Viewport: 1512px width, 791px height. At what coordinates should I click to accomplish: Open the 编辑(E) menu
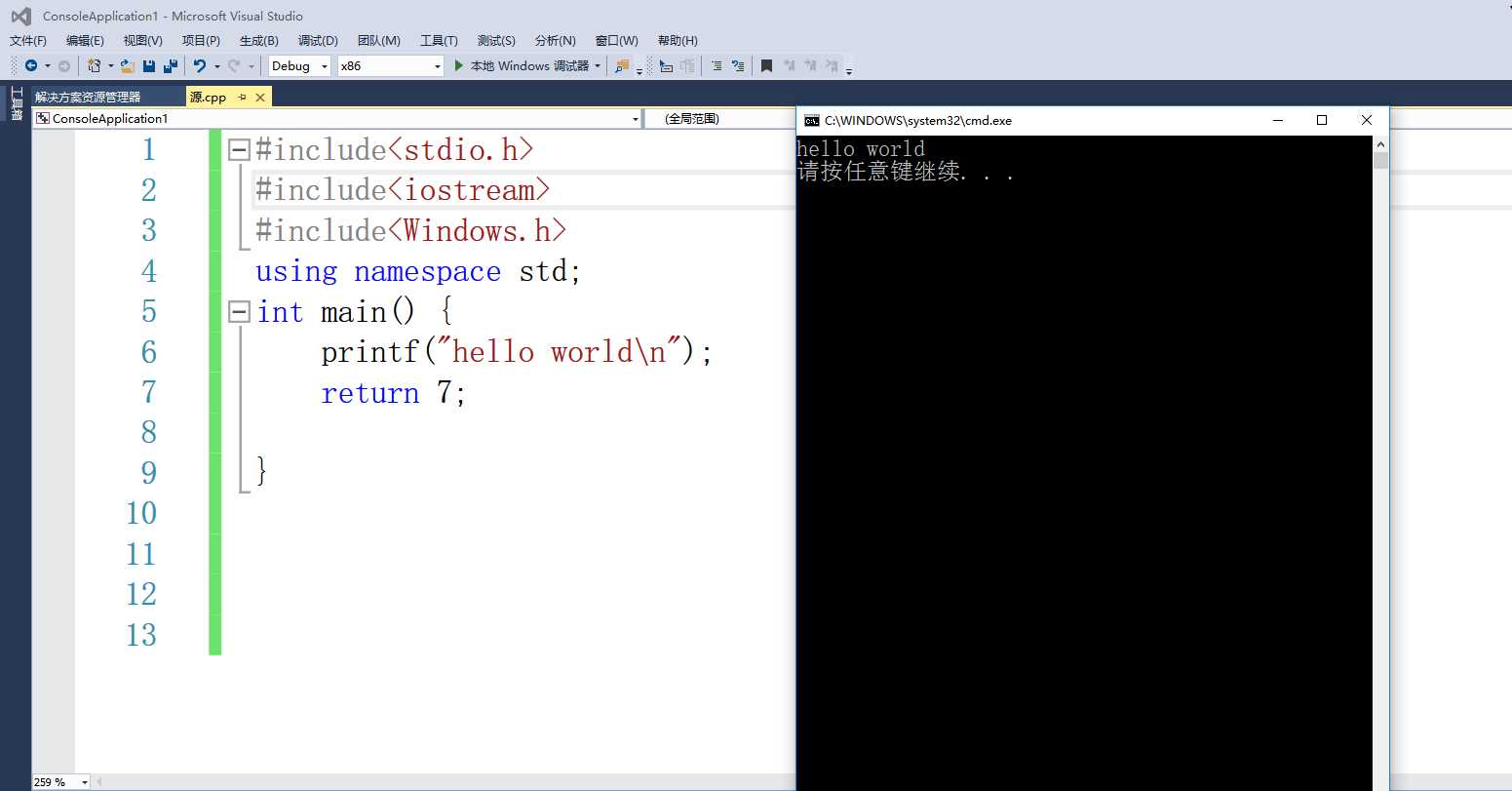pyautogui.click(x=85, y=40)
